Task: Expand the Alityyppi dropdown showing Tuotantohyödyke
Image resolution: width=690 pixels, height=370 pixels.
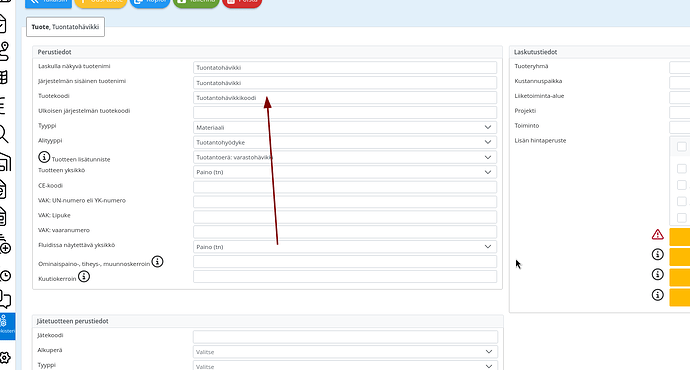Action: click(345, 142)
